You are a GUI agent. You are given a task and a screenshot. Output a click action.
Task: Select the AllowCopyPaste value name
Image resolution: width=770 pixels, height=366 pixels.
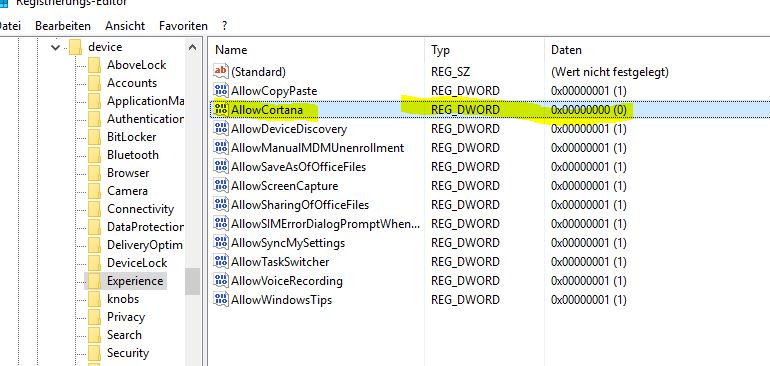[x=274, y=91]
